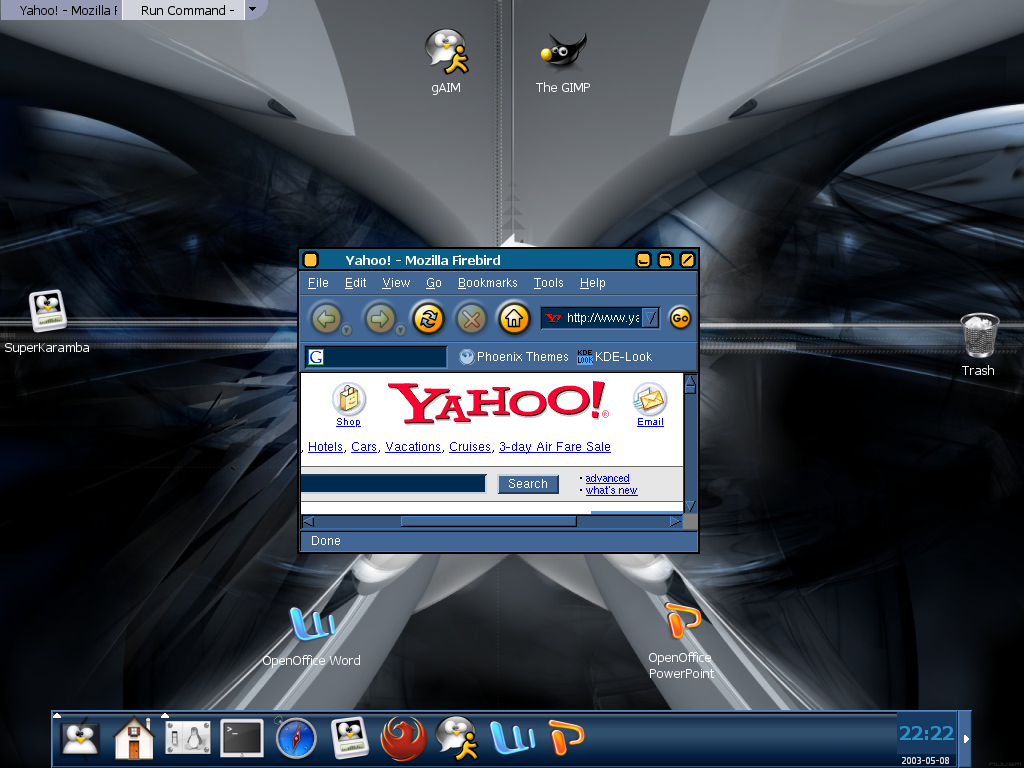
Task: Focus the Google search box in toolbar
Action: click(x=376, y=357)
